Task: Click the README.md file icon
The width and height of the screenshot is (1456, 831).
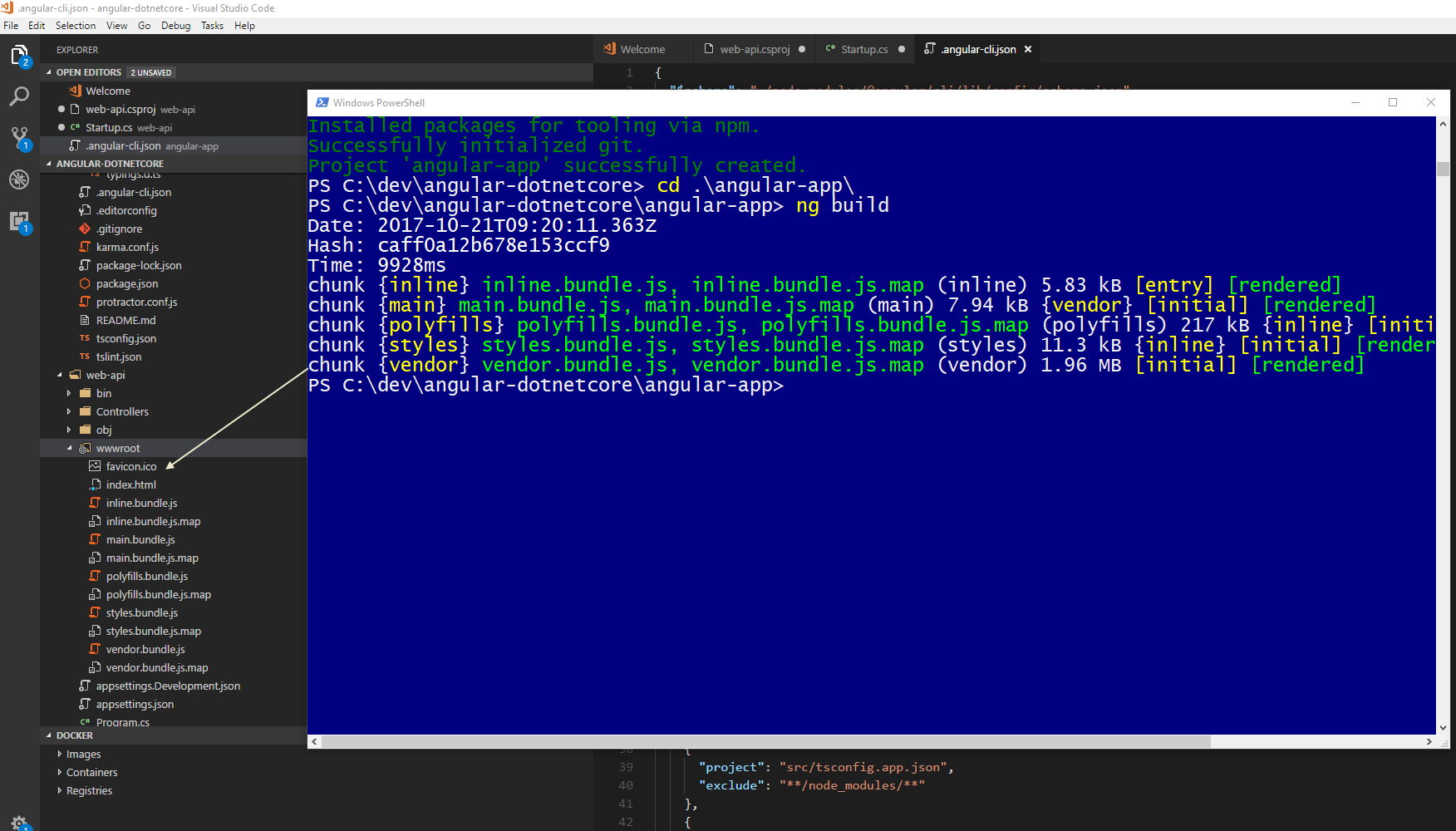Action: pyautogui.click(x=85, y=320)
